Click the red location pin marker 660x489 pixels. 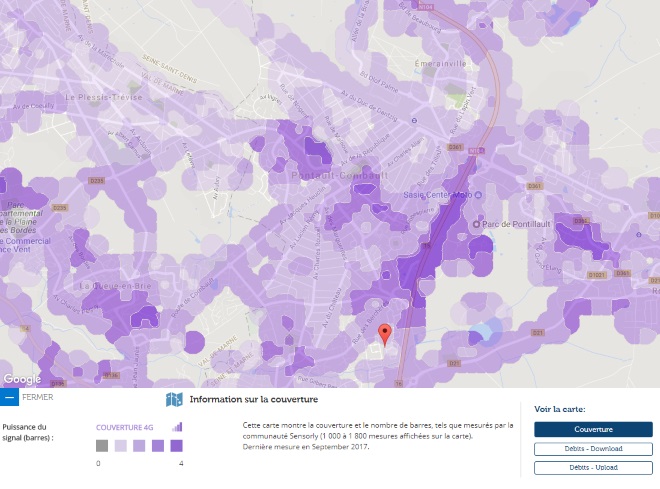tap(384, 334)
